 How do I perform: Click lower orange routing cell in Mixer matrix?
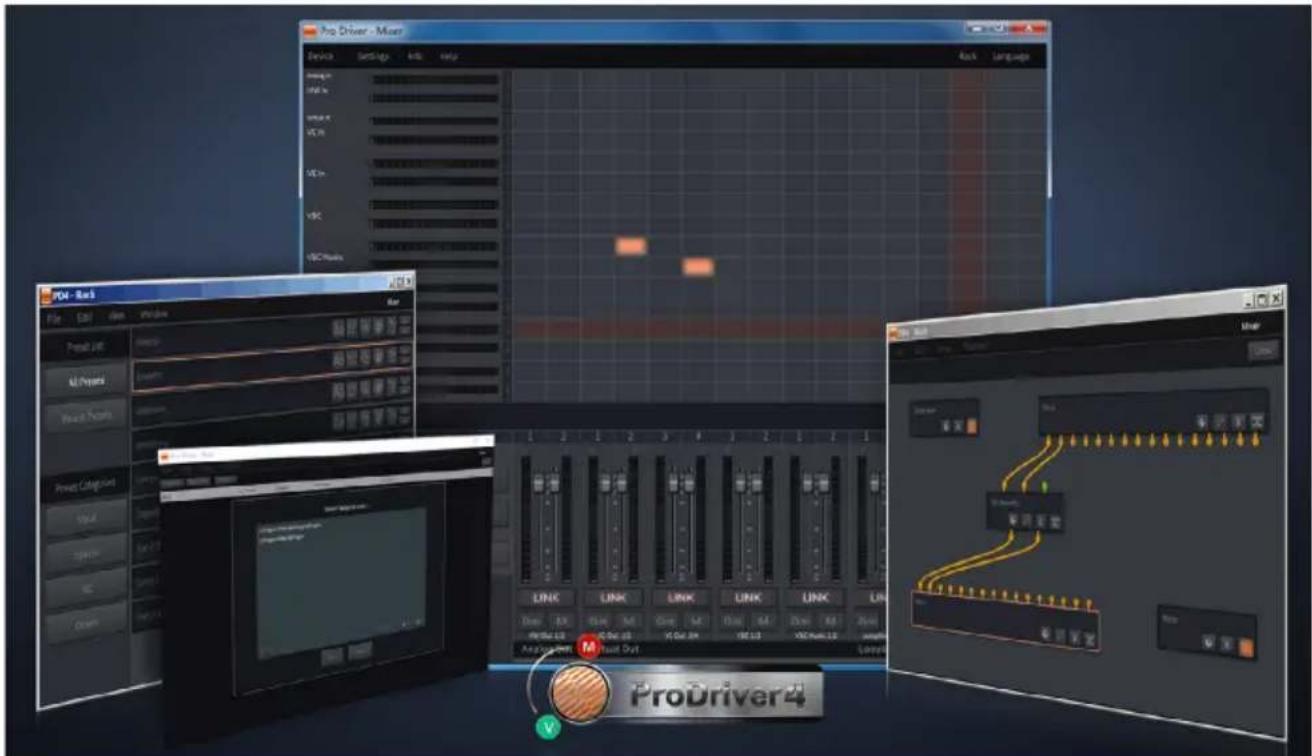tap(698, 267)
